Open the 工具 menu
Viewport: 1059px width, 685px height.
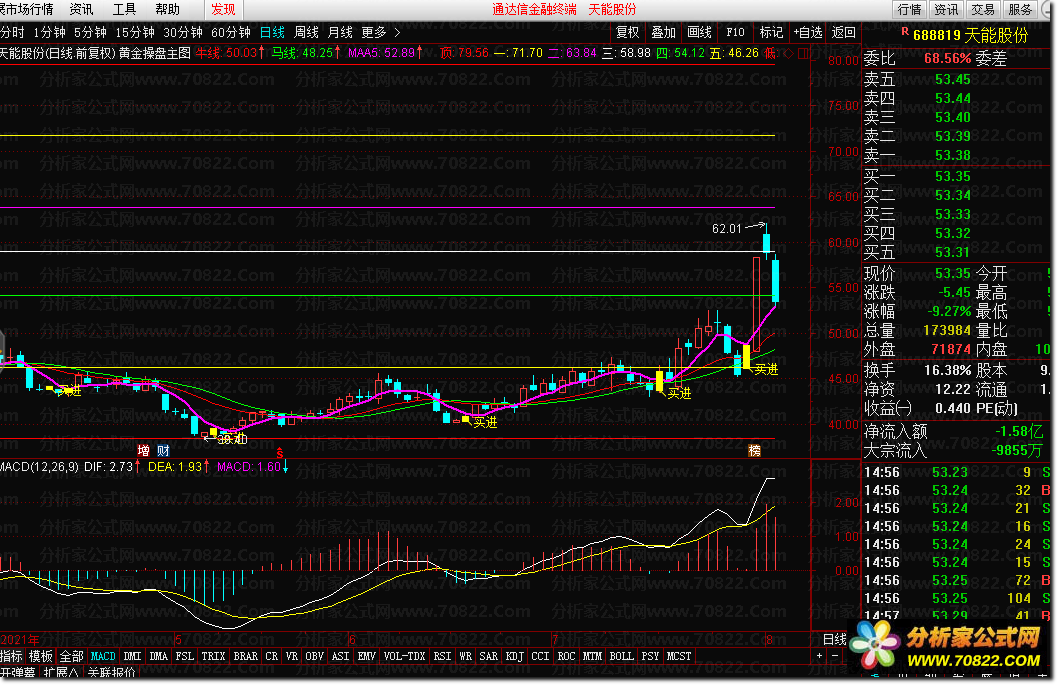click(124, 9)
